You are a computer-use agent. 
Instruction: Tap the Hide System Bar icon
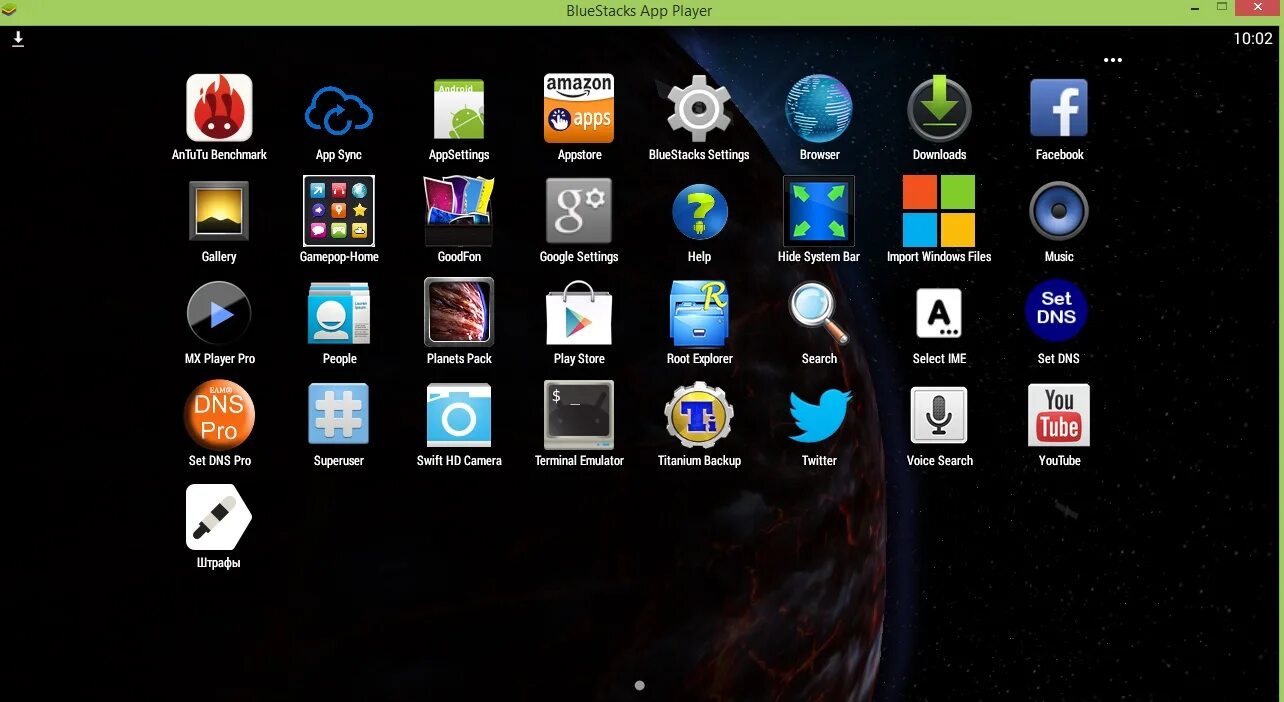pos(819,211)
